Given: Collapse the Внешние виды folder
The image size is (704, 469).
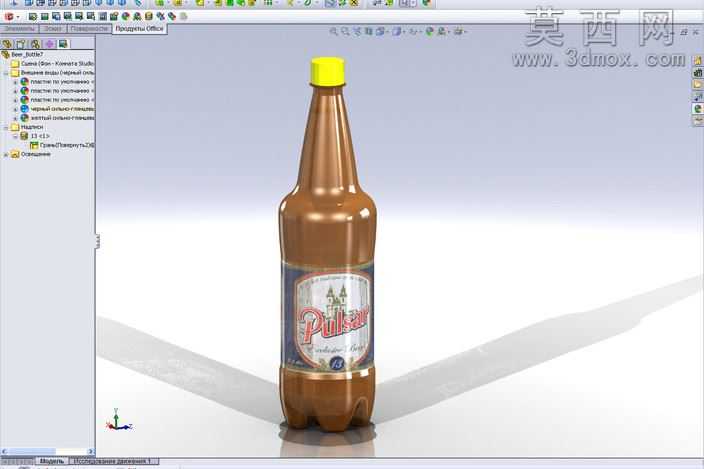Looking at the screenshot, I should 6,73.
